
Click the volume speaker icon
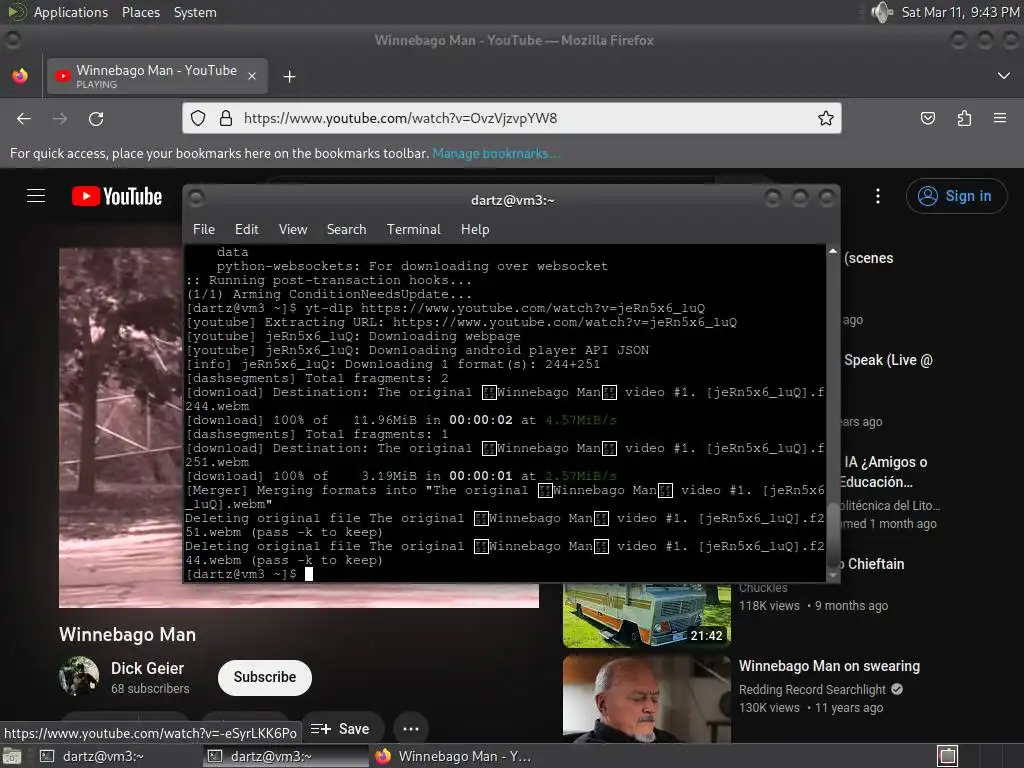pyautogui.click(x=882, y=12)
